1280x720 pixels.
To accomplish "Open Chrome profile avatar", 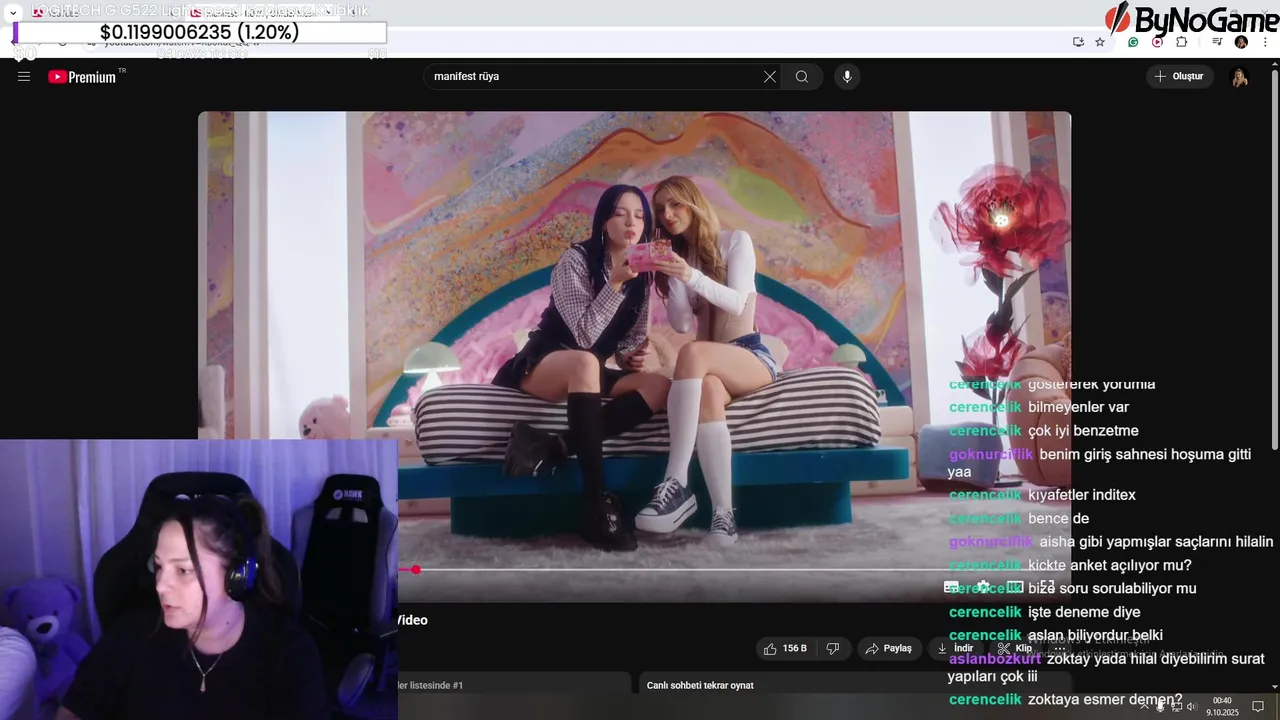I will click(x=1241, y=42).
